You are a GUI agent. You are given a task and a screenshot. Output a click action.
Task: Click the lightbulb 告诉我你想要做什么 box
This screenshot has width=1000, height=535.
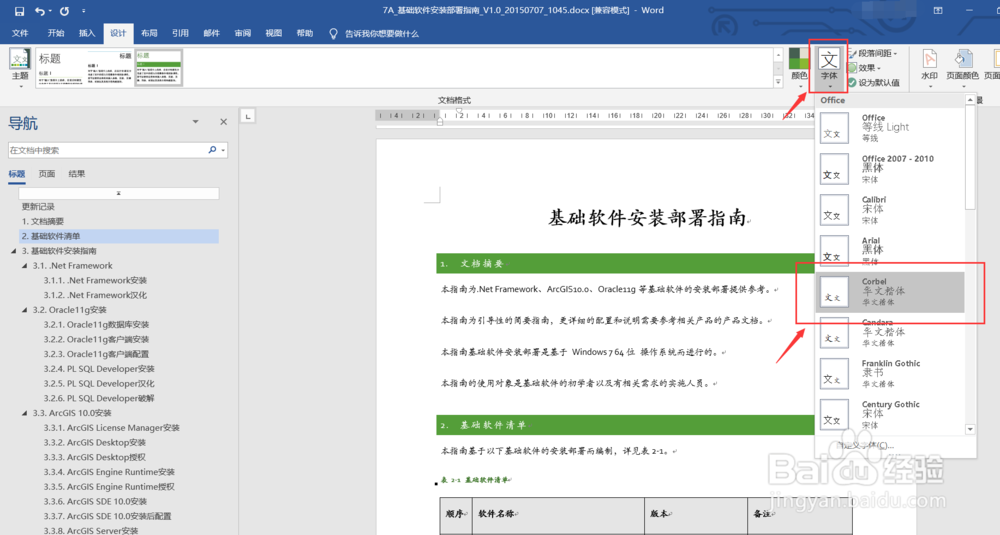pyautogui.click(x=374, y=34)
